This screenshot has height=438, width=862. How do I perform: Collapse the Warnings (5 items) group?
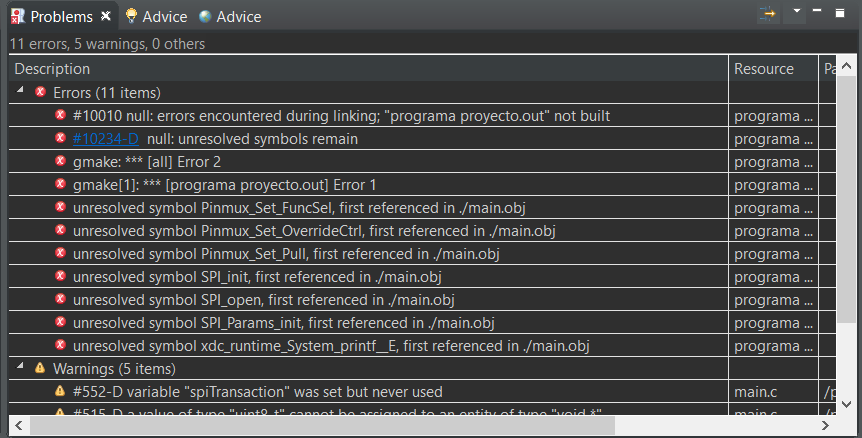[20, 365]
